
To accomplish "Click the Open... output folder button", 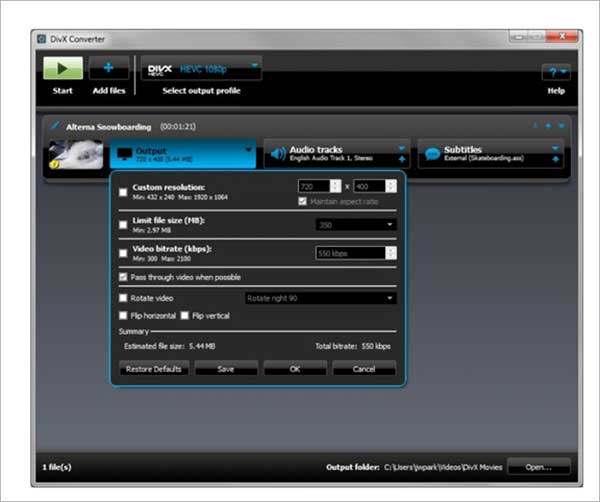I will pos(539,467).
